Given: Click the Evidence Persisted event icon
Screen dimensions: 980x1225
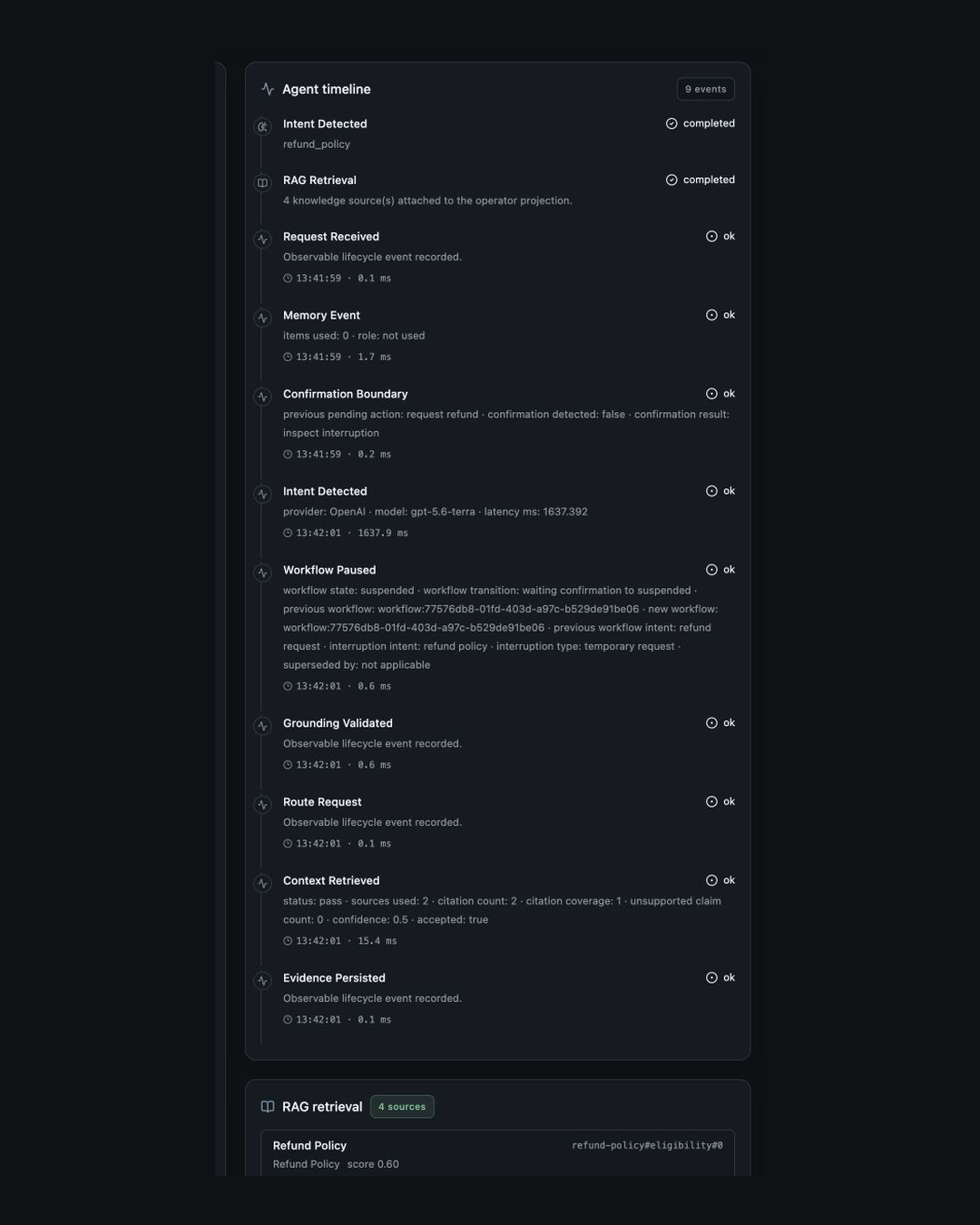Looking at the screenshot, I should click(262, 981).
